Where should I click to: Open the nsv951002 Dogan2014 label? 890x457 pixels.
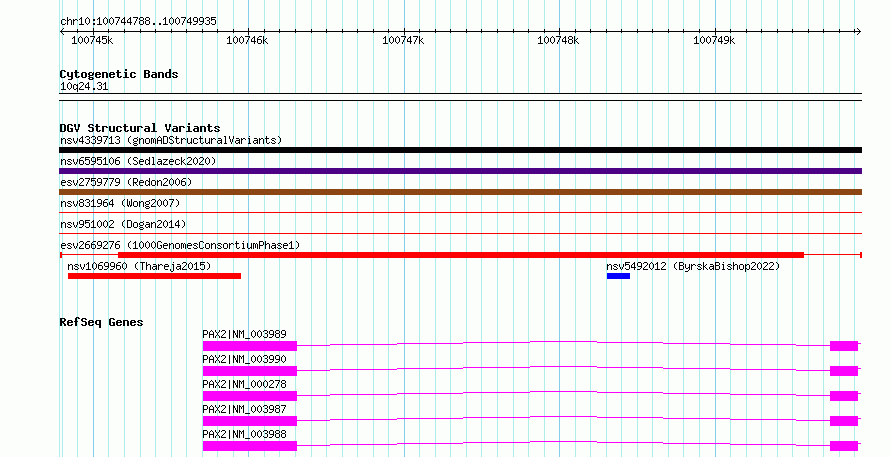123,224
